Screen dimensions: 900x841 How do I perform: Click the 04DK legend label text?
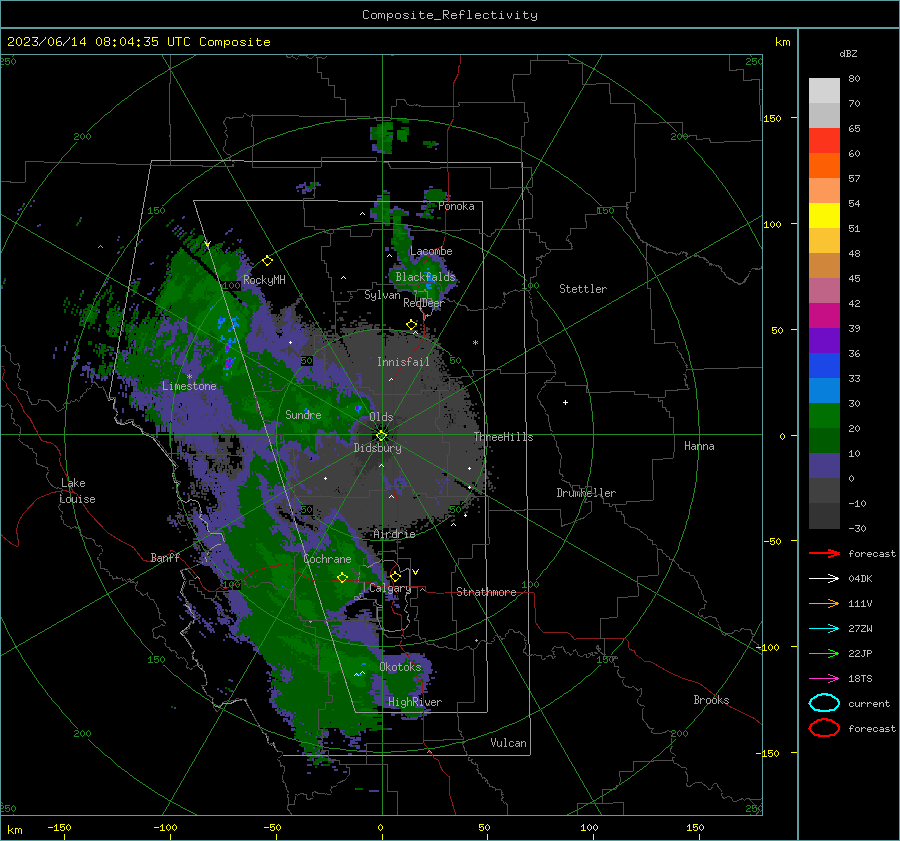pyautogui.click(x=860, y=579)
